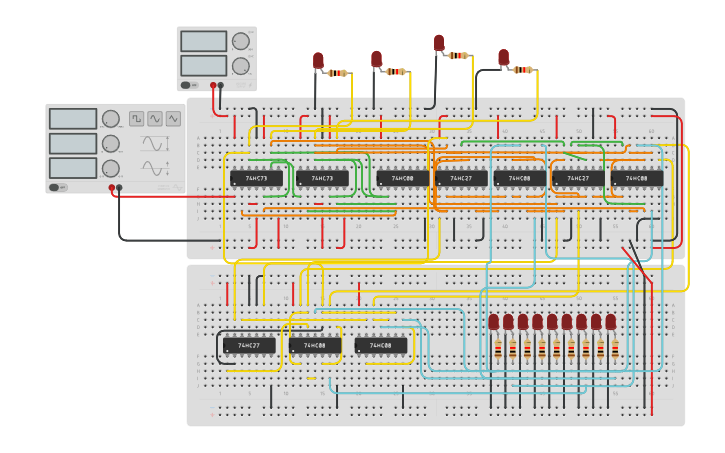Viewport: 725px width, 453px height.
Task: Click the sine amplitude symbol on function generator
Action: click(155, 144)
